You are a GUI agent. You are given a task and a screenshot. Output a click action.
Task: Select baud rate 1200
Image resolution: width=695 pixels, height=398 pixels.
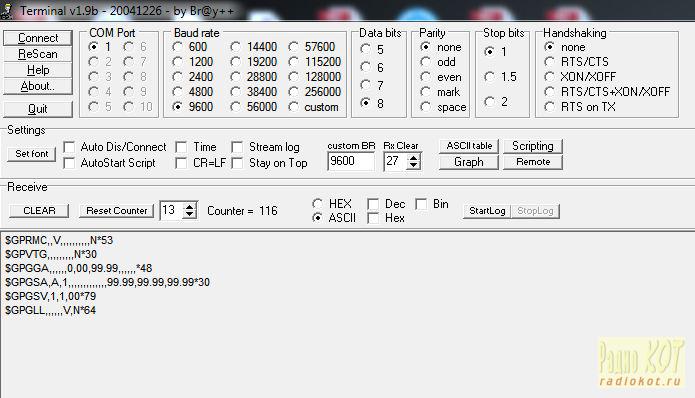pos(177,62)
